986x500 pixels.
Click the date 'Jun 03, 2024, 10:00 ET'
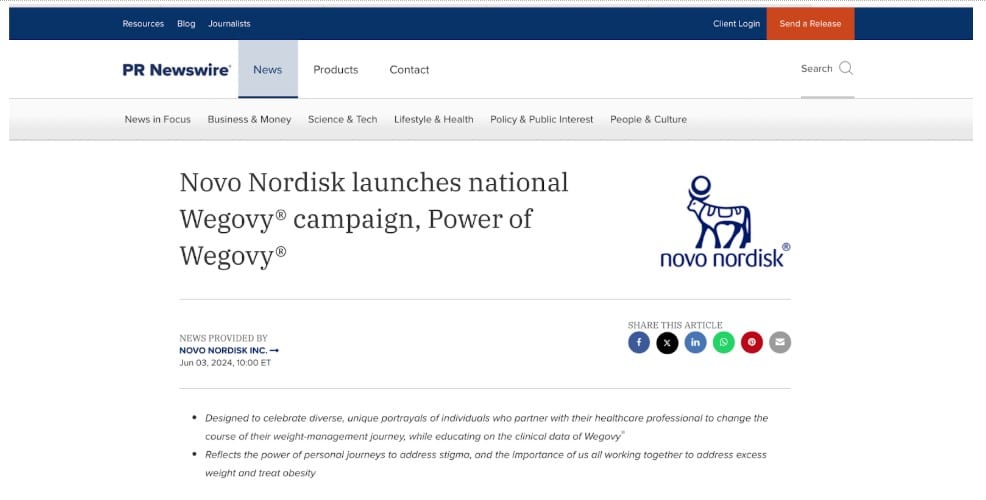[x=225, y=363]
